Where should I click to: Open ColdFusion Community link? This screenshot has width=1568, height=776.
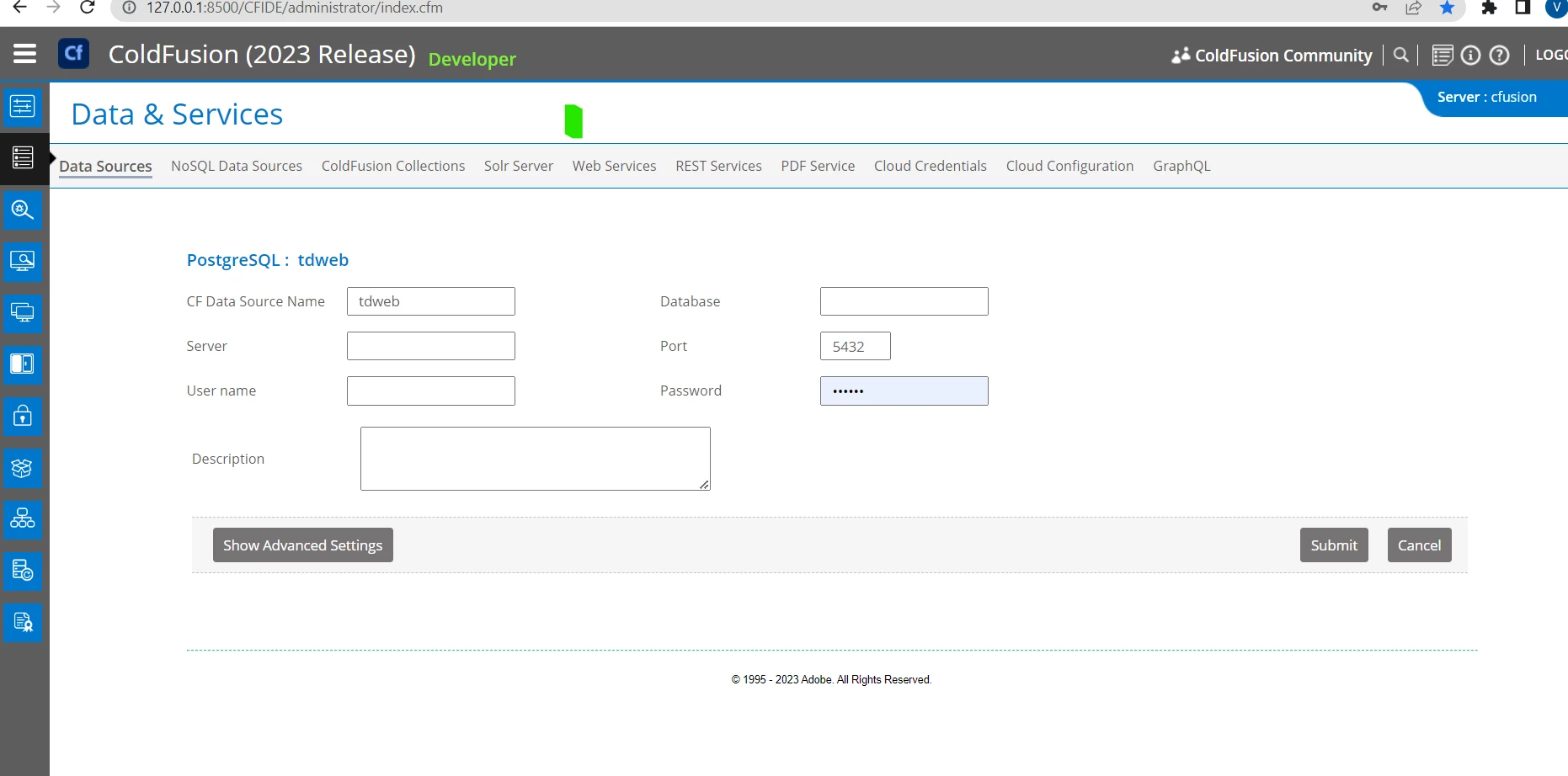pyautogui.click(x=1283, y=56)
